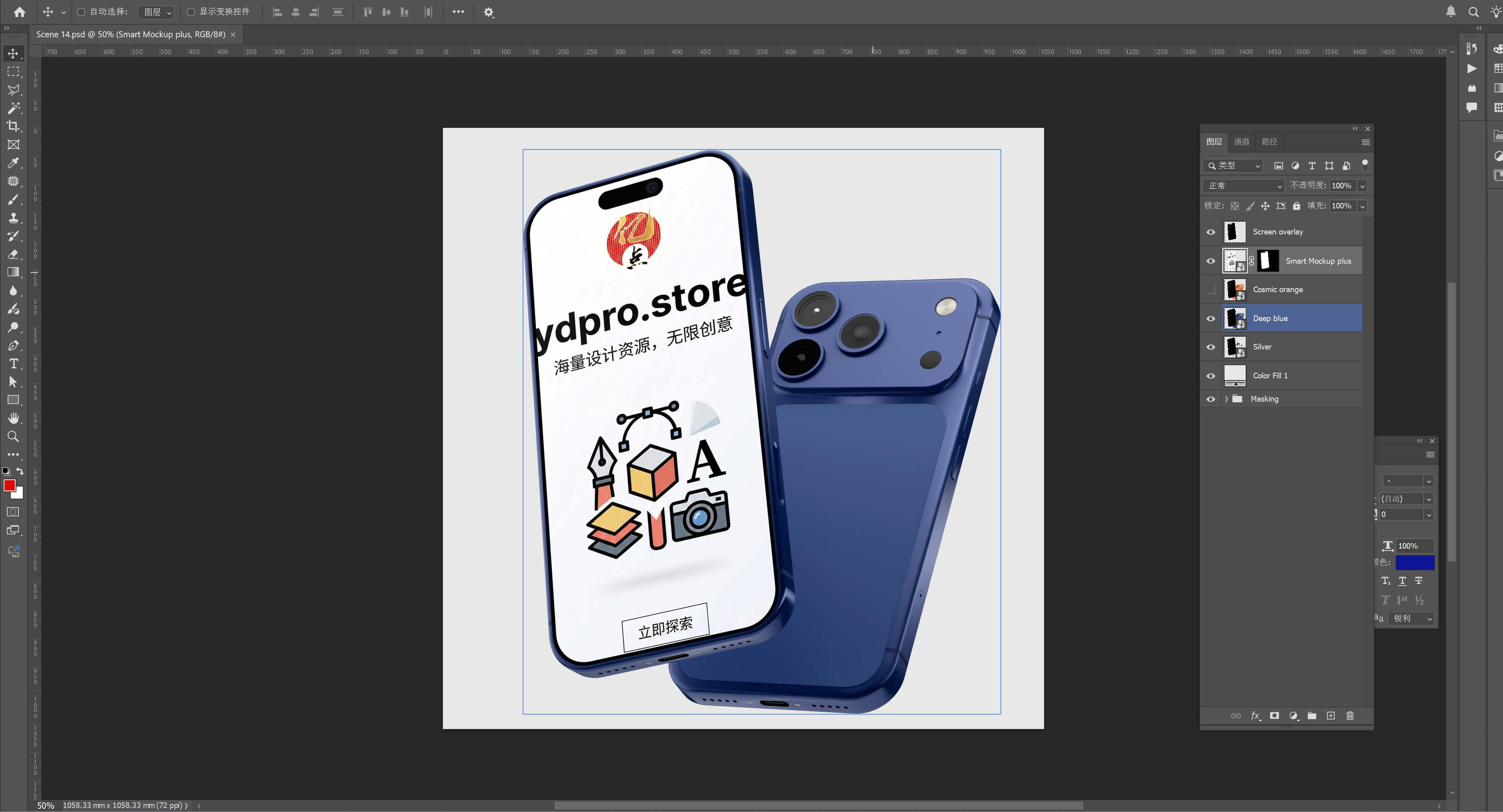Image resolution: width=1503 pixels, height=812 pixels.
Task: Open the layer style fx menu
Action: 1255,716
